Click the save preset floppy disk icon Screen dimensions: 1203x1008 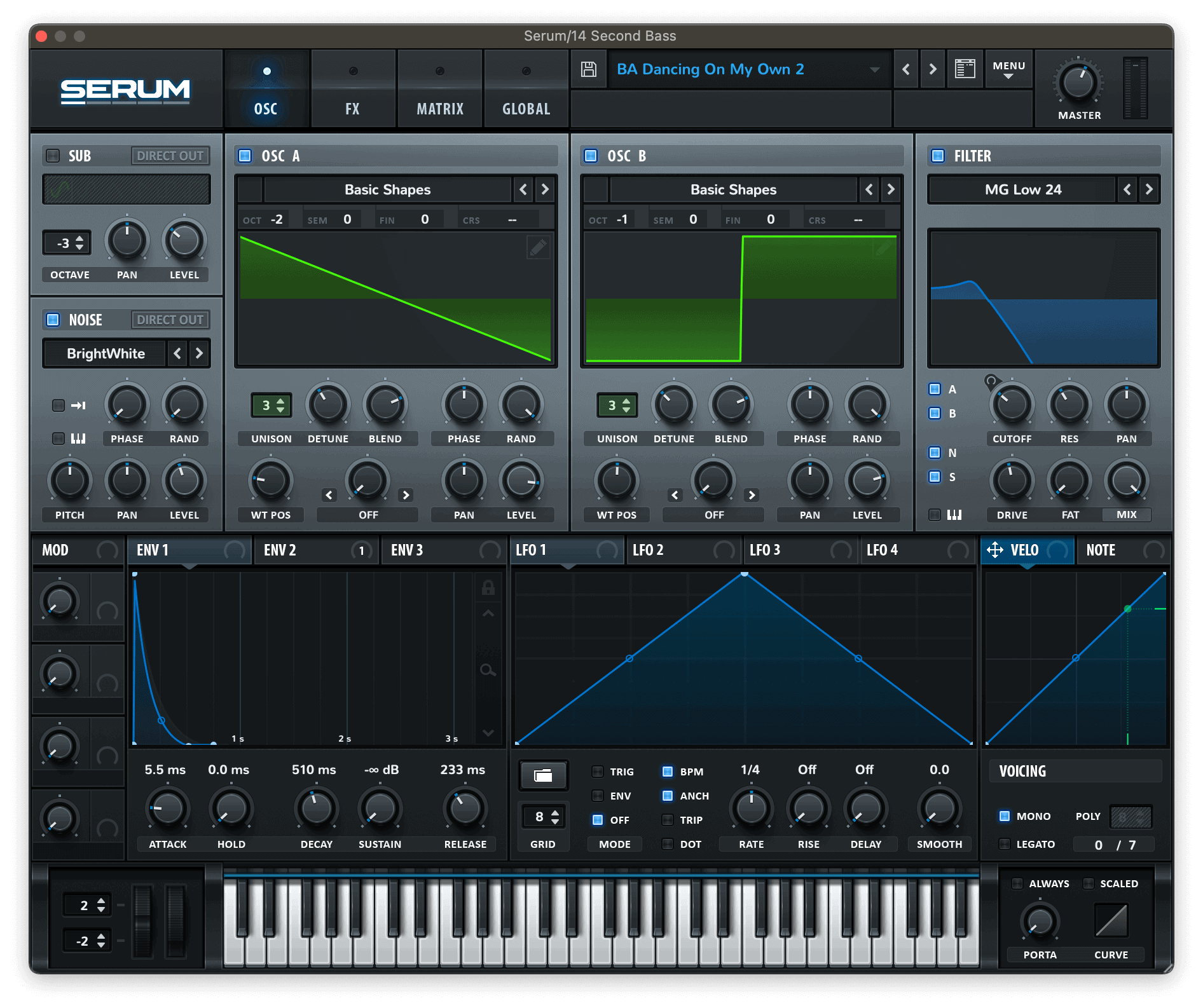click(588, 69)
